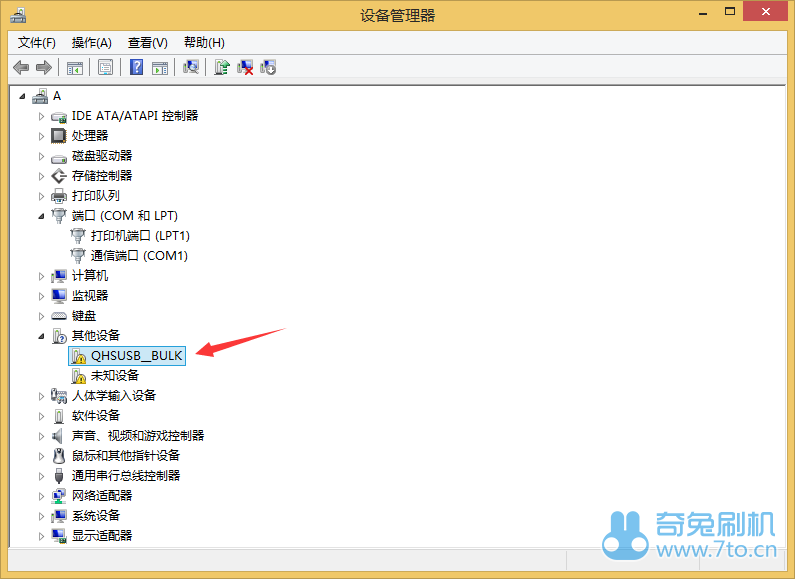Viewport: 795px width, 579px height.
Task: Expand the 计算机 category
Action: [42, 276]
